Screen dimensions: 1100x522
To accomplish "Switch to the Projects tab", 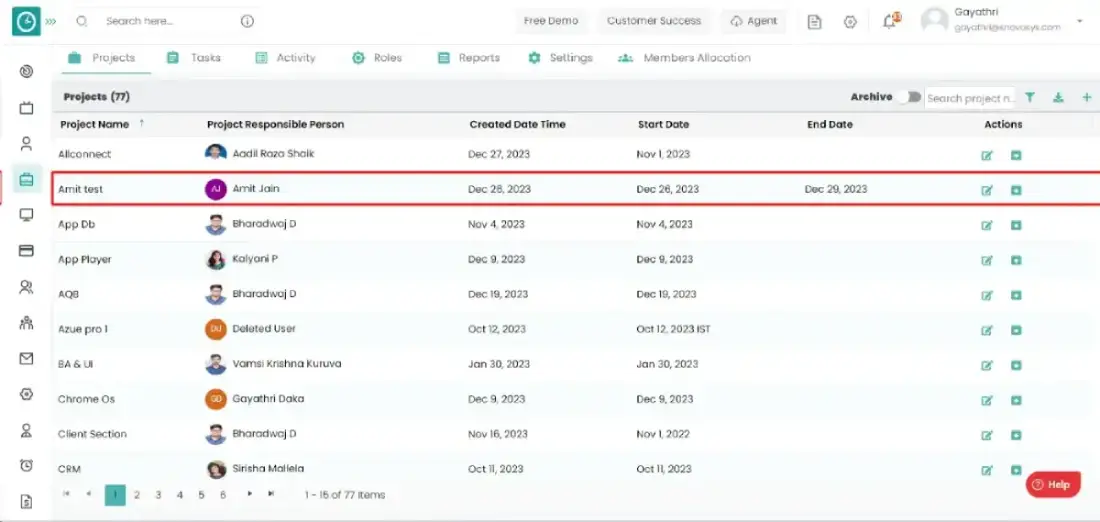I will point(102,58).
